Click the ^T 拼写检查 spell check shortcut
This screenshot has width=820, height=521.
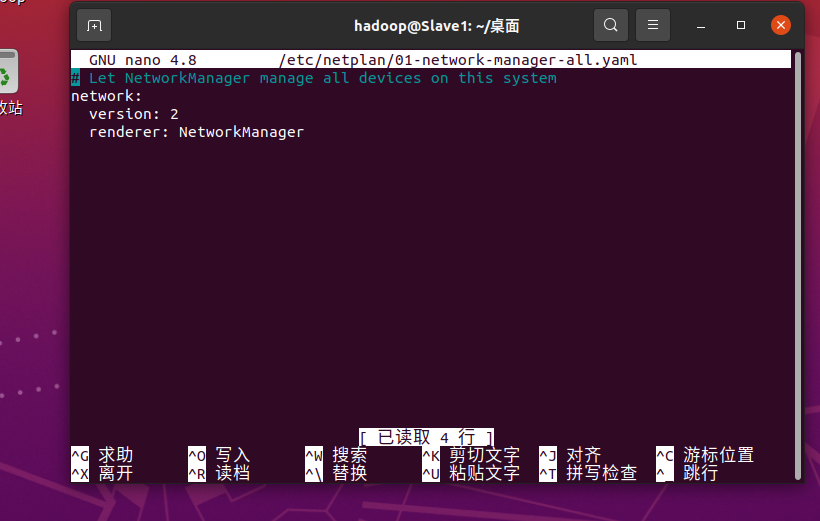click(x=588, y=473)
